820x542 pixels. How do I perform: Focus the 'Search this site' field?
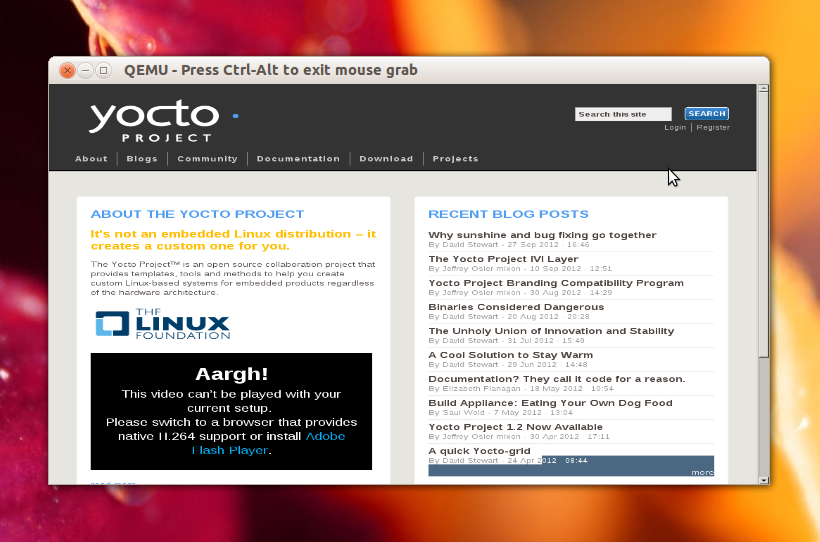point(623,114)
